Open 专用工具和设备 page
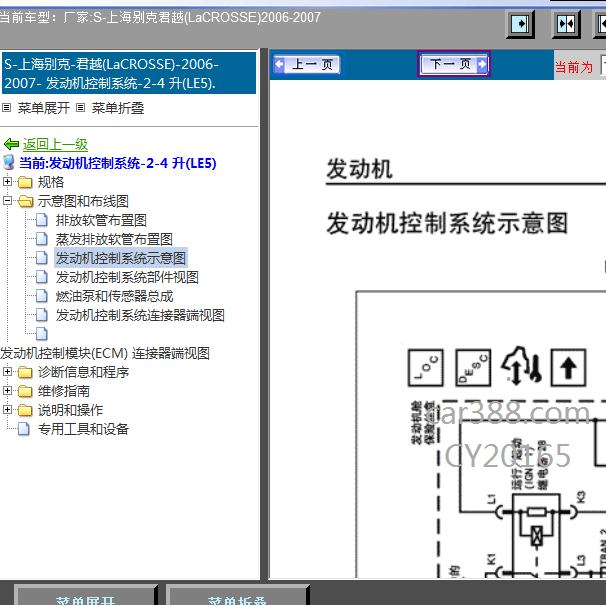The height and width of the screenshot is (605, 606). (83, 429)
